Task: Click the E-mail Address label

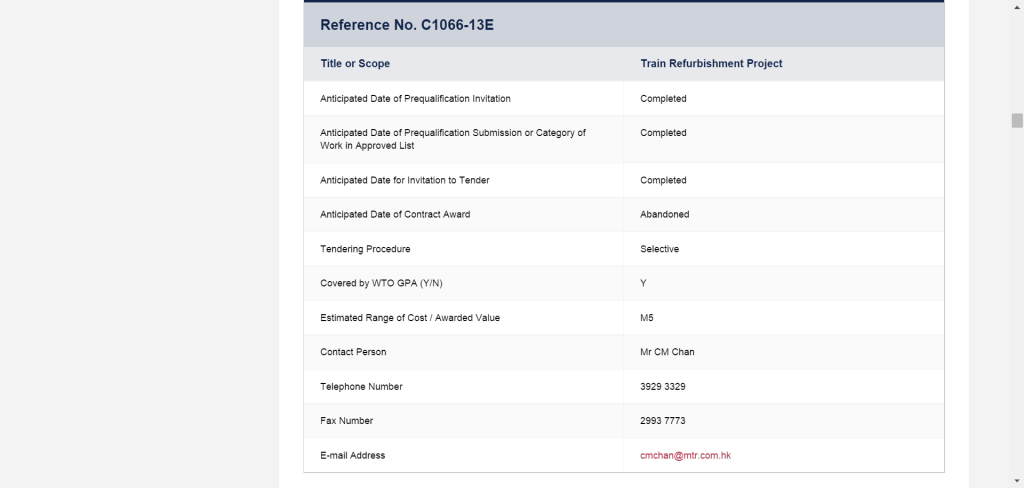Action: [352, 455]
